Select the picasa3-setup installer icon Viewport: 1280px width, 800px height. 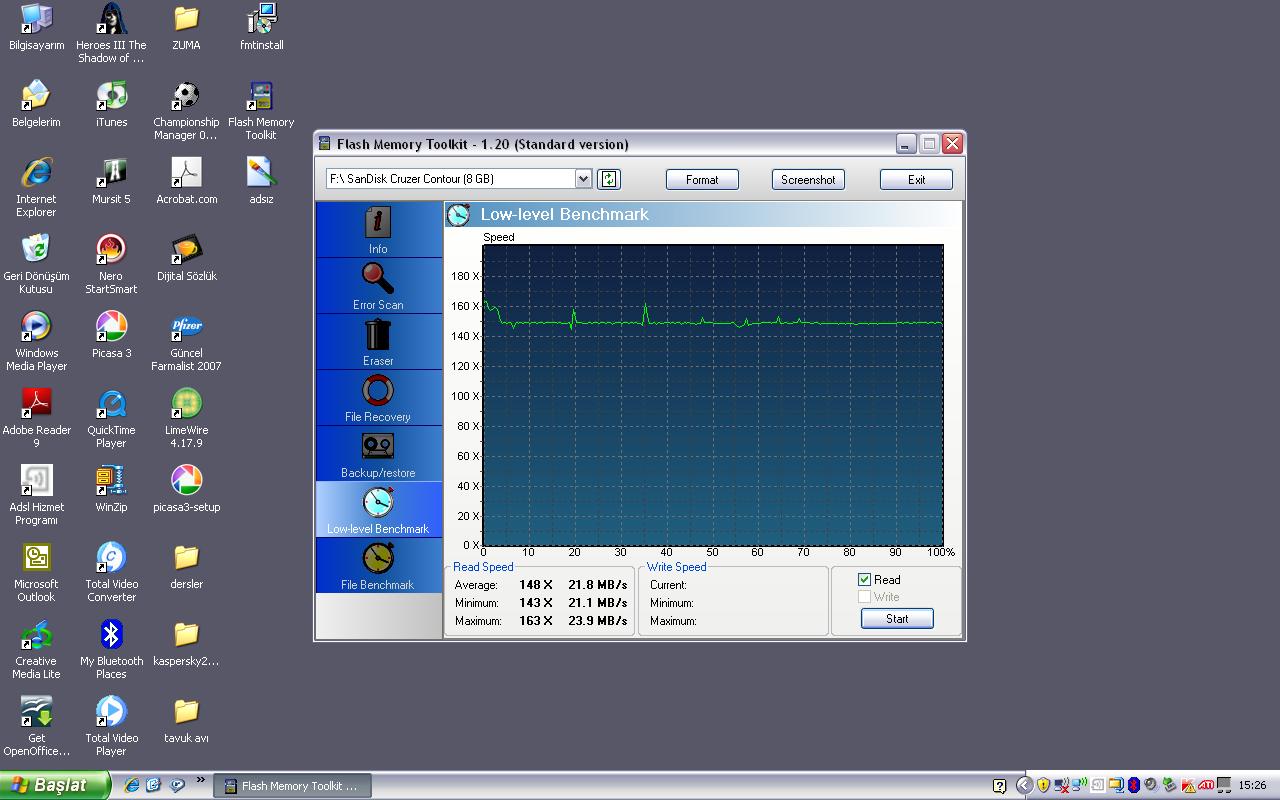(186, 489)
